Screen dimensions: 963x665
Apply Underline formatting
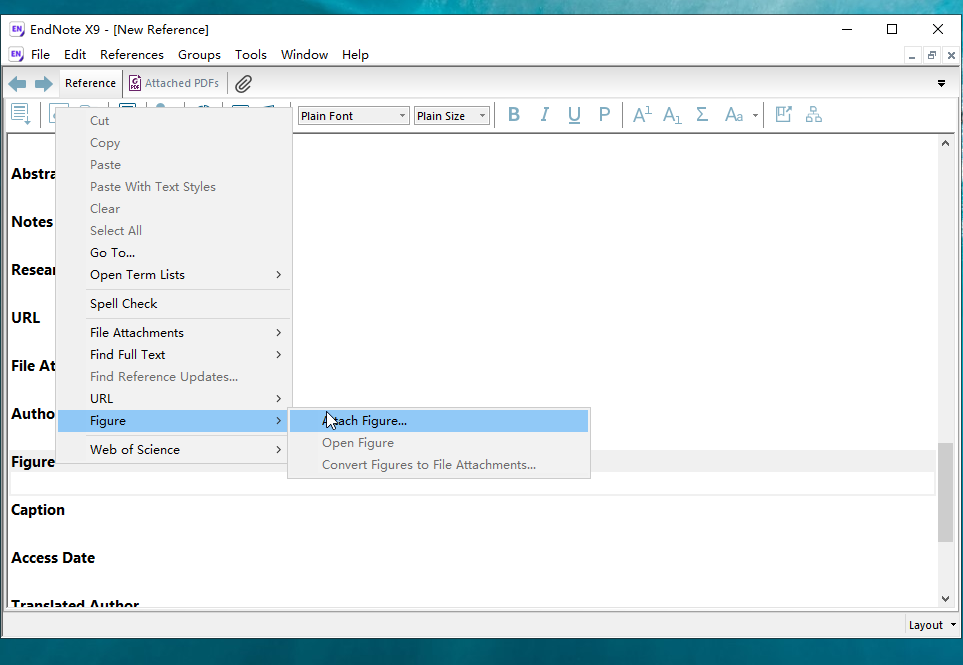(574, 115)
